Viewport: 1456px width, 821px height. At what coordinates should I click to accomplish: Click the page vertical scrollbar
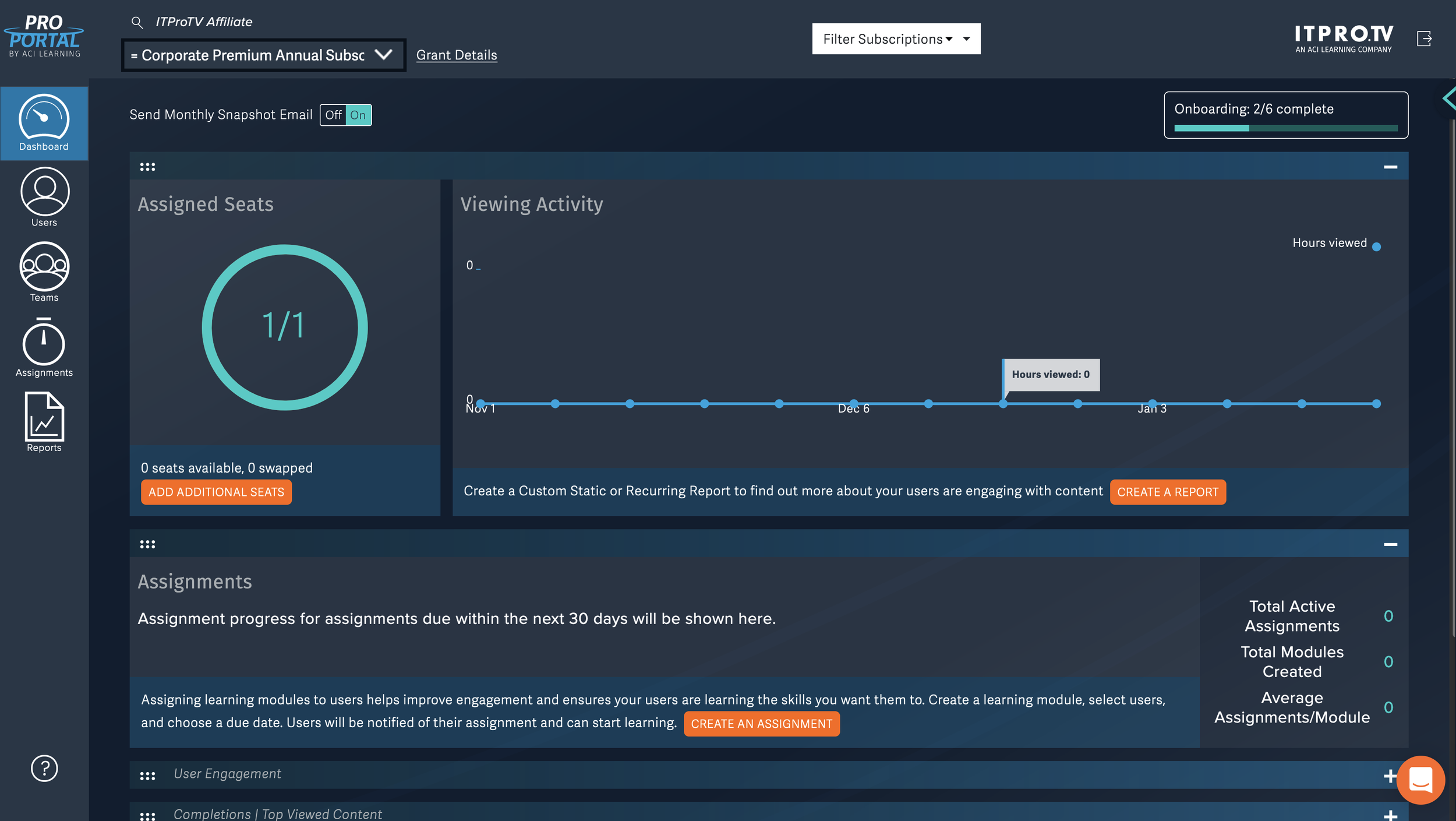(1453, 379)
